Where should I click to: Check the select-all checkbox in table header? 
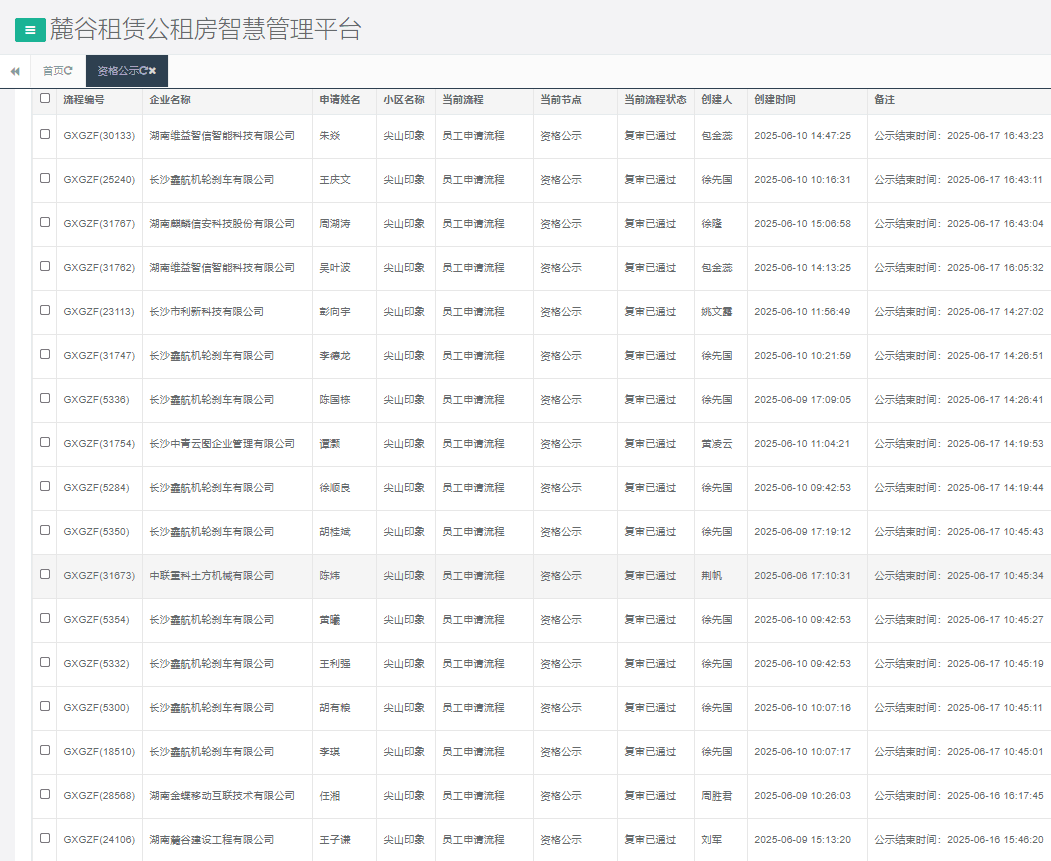(x=45, y=98)
